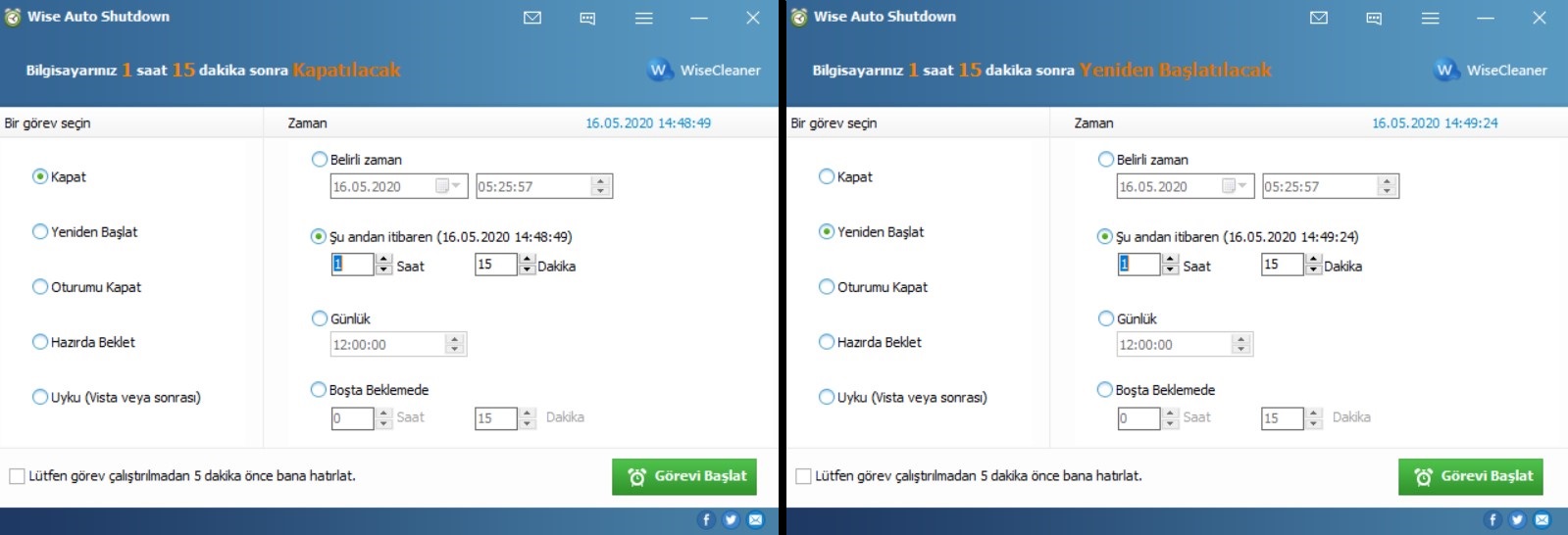
Task: Click 'Yeniden Başlatılacak' status text in right window
Action: (x=1176, y=70)
